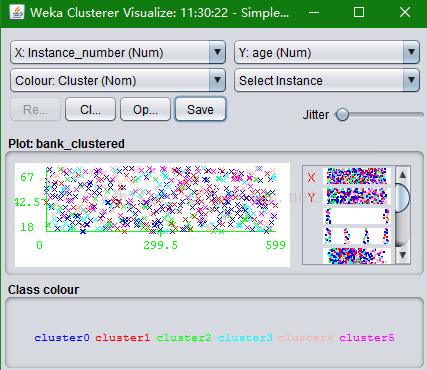427x370 pixels.
Task: Click the scroll down arrow of attribute strips
Action: [403, 255]
